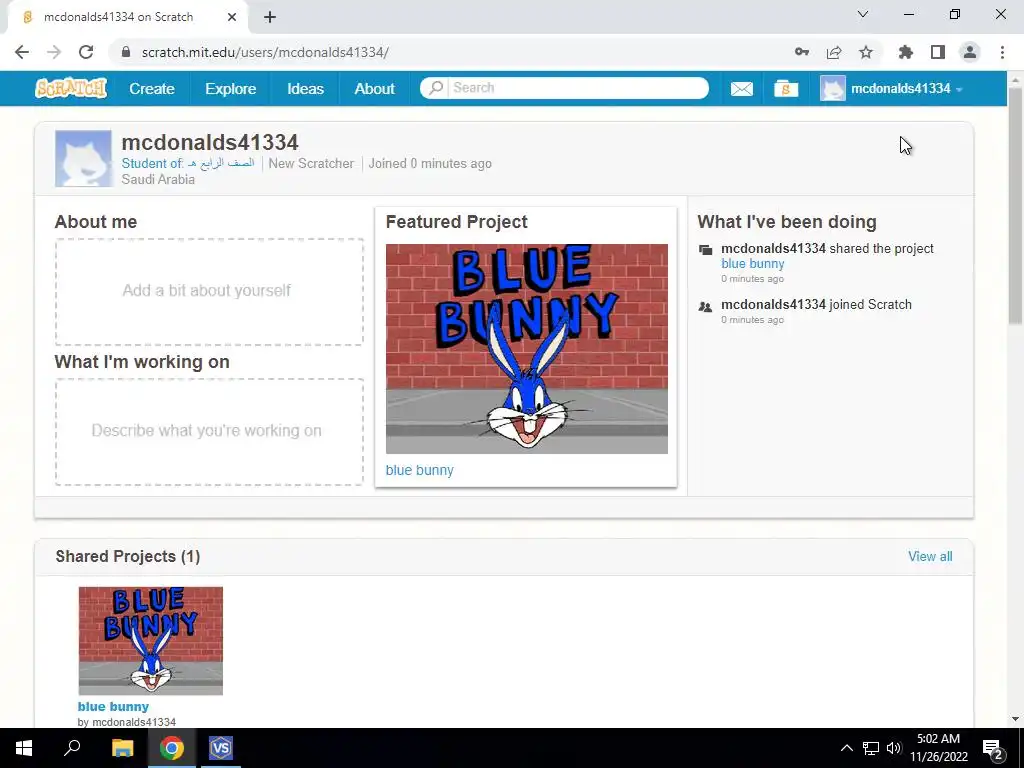This screenshot has width=1024, height=768.
Task: Click the Featured Project blue bunny image
Action: (526, 349)
